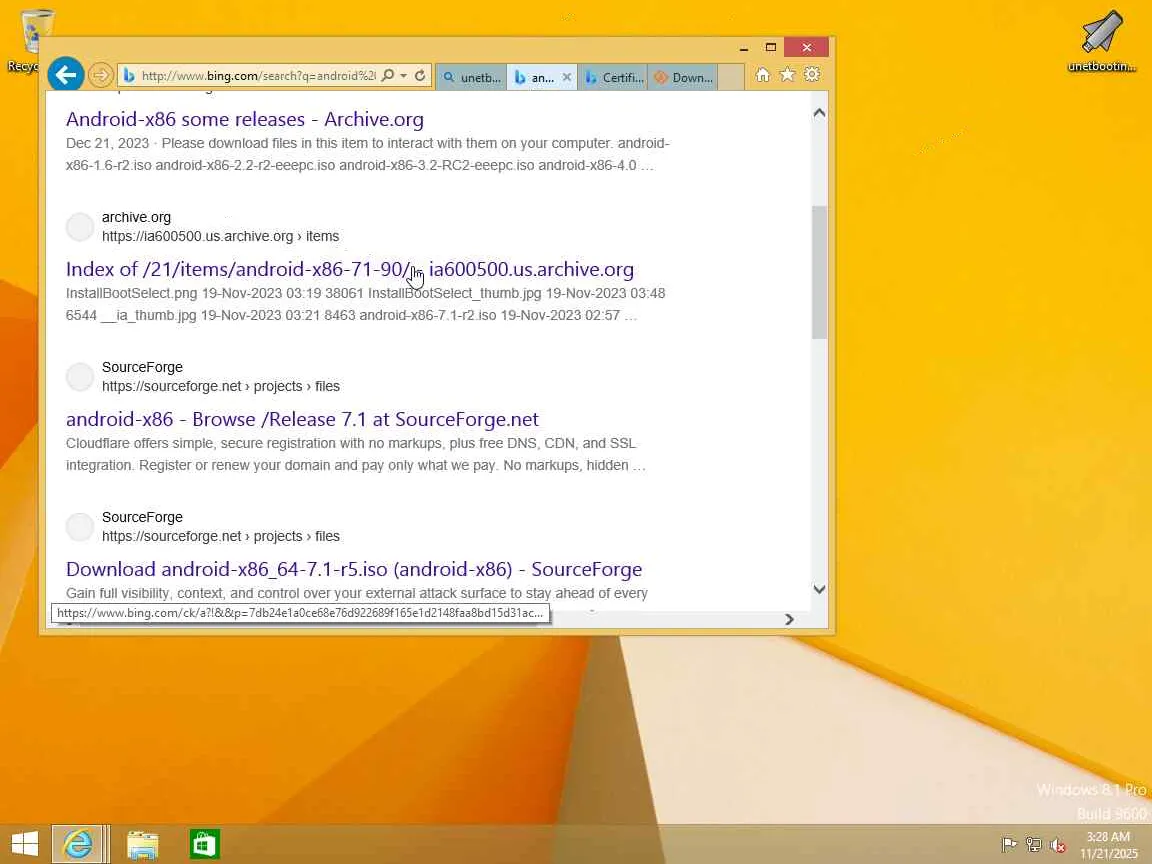Open 'Android-x86 some releases - Archive.org' link
This screenshot has width=1152, height=864.
click(245, 119)
